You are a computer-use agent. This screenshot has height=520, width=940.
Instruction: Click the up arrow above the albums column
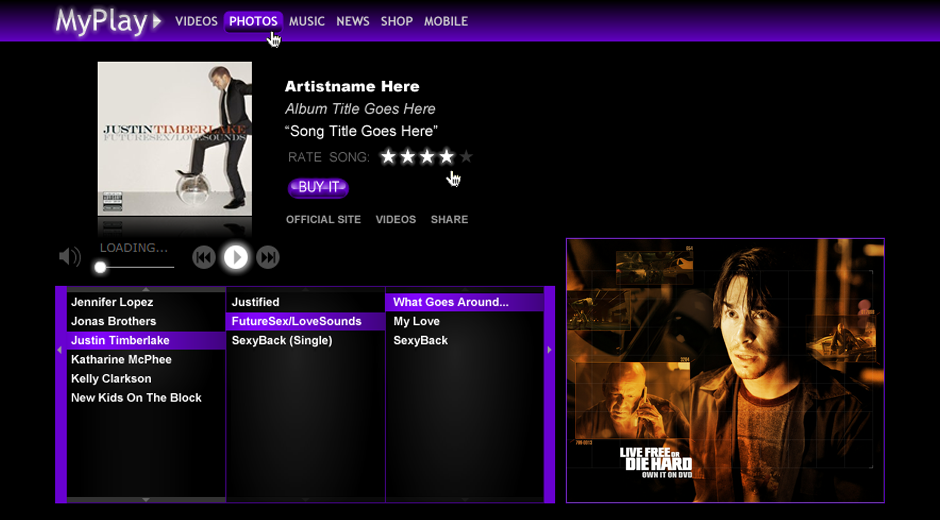point(306,289)
